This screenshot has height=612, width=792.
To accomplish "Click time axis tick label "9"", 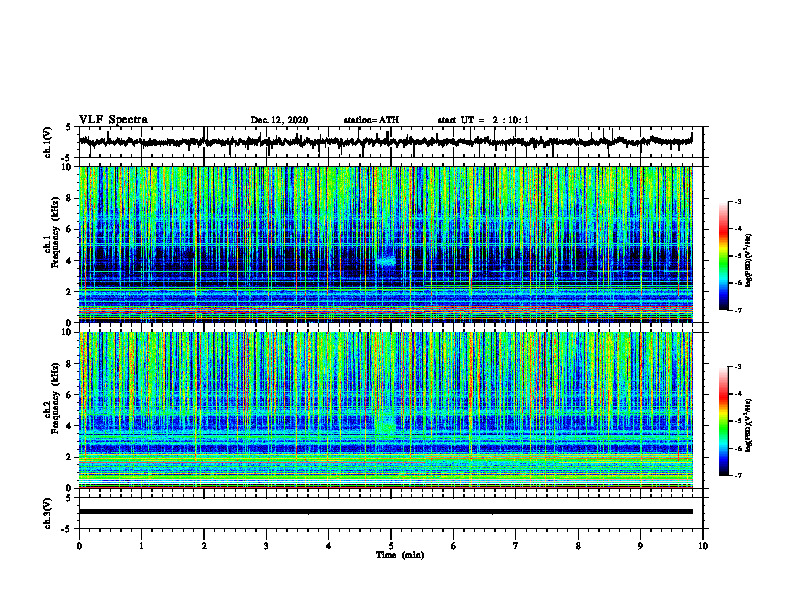I will point(640,546).
